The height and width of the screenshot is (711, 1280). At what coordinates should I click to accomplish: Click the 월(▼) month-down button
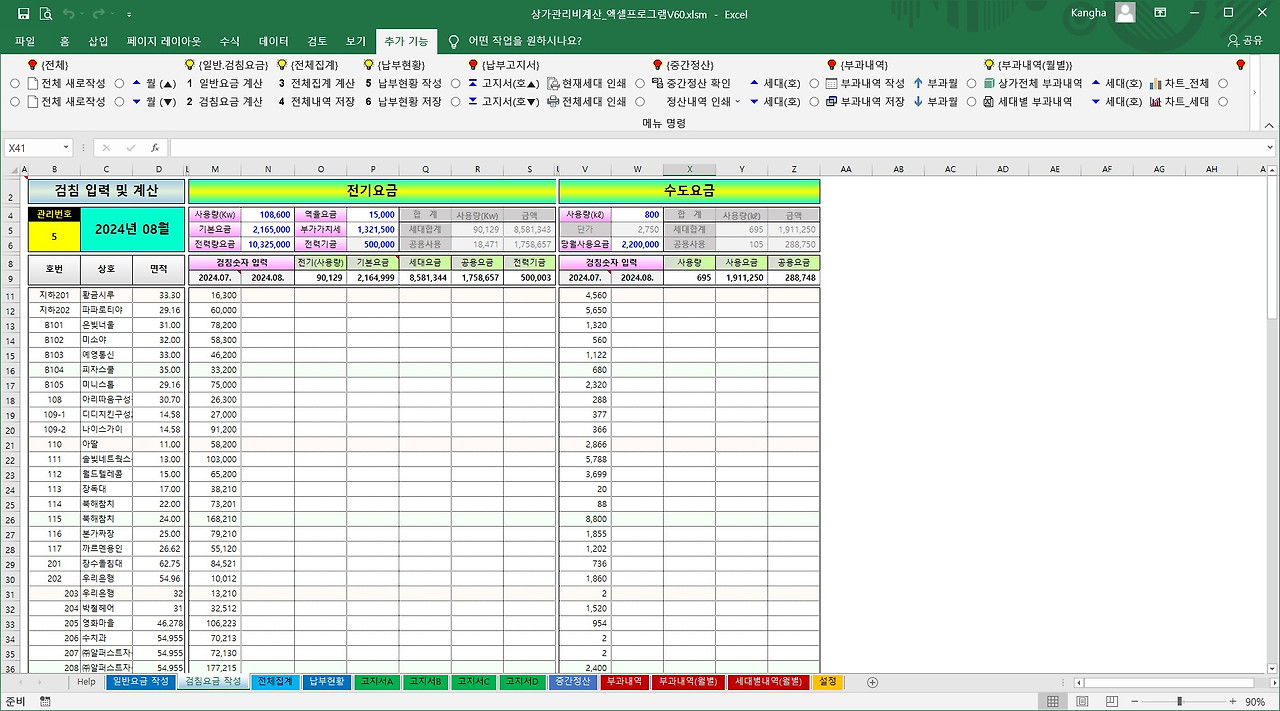[x=154, y=101]
